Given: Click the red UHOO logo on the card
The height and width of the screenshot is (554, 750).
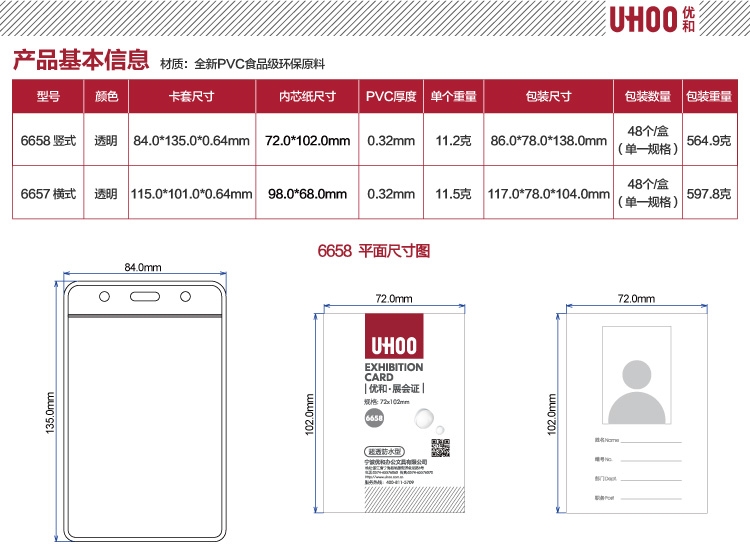Looking at the screenshot, I should (394, 336).
